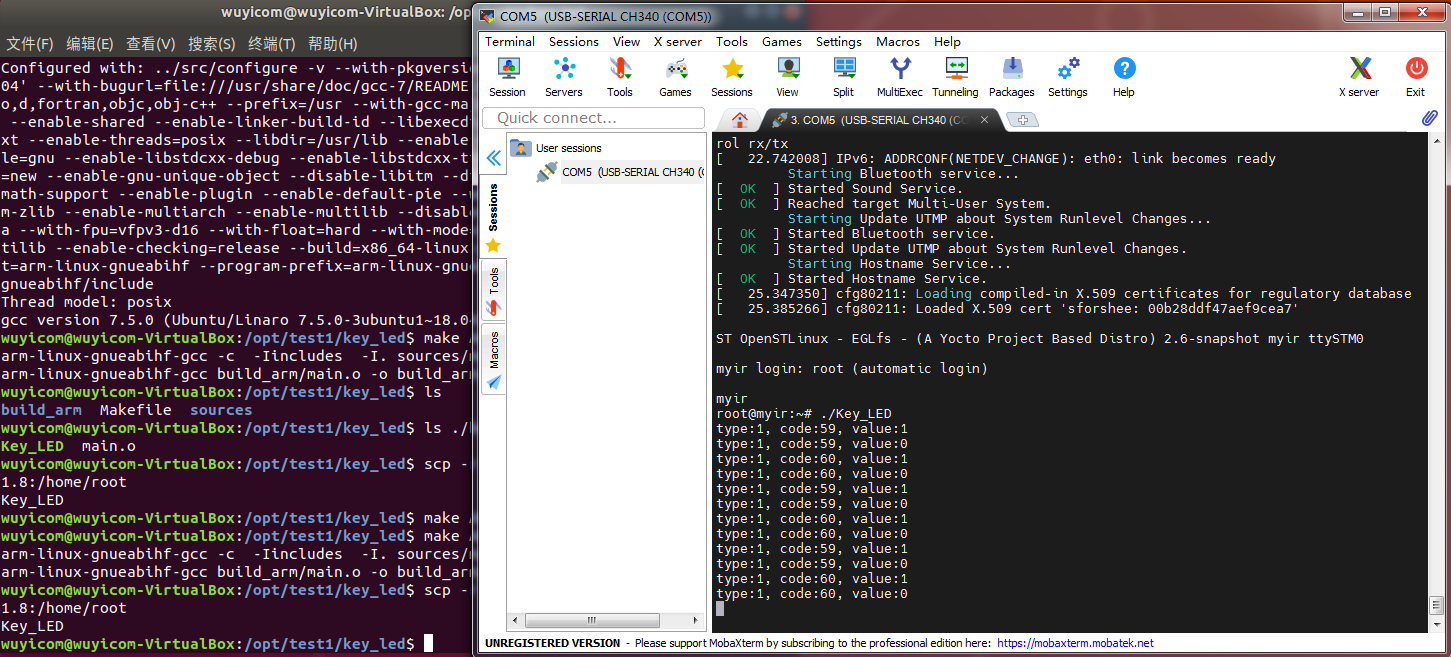This screenshot has width=1451, height=657.
Task: Open the Sessions star icon in toolbar
Action: click(x=732, y=76)
